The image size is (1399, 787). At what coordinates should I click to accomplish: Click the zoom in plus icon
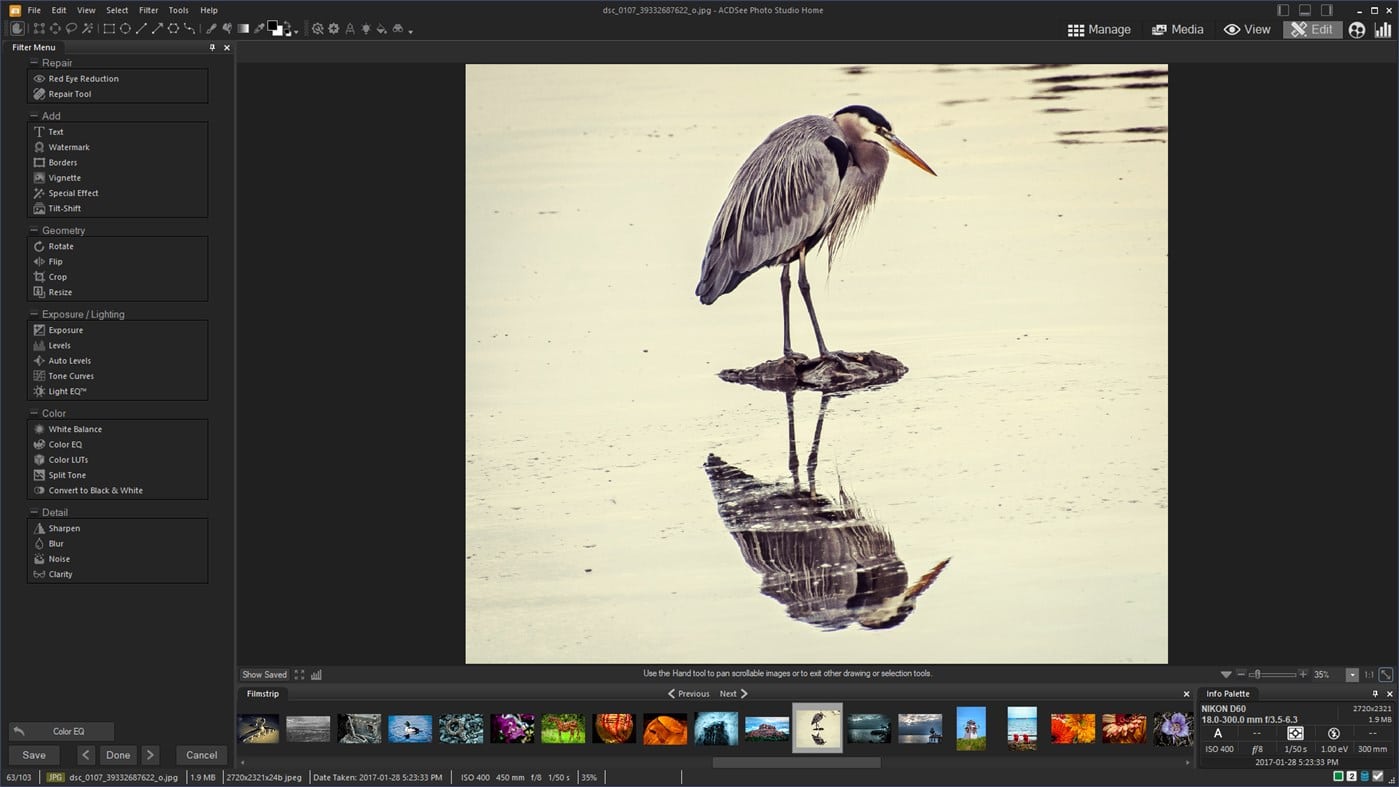coord(1302,675)
